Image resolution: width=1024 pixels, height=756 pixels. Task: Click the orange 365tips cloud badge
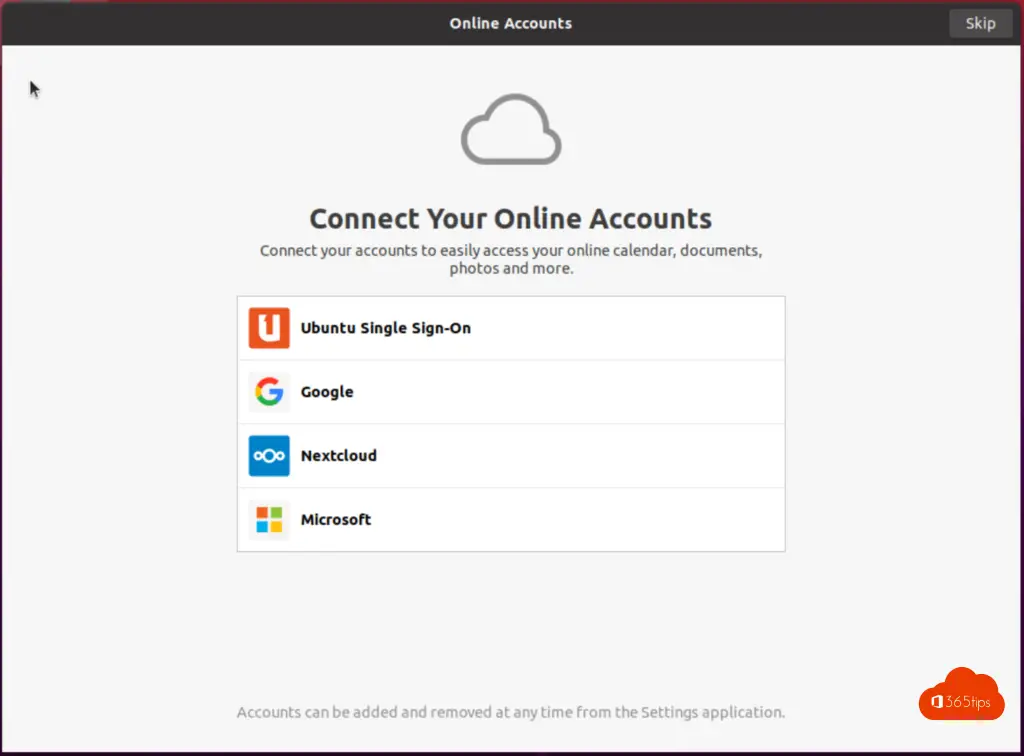961,696
